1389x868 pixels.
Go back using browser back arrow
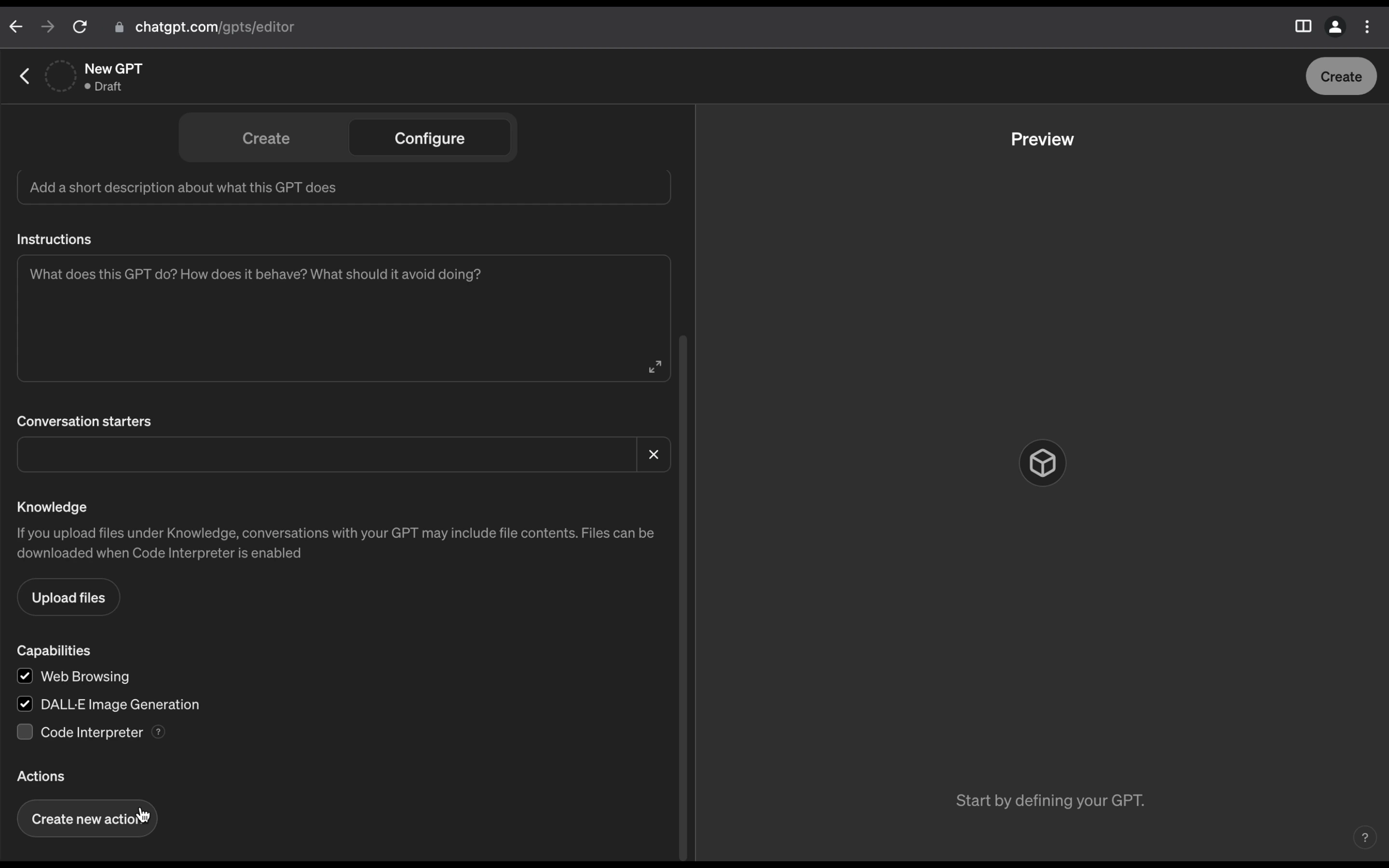pyautogui.click(x=16, y=27)
